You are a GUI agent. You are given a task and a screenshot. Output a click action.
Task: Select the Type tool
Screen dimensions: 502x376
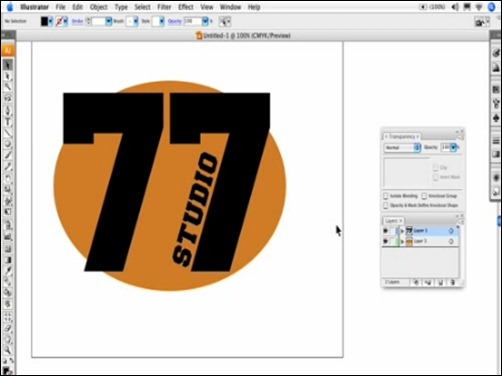click(x=8, y=122)
